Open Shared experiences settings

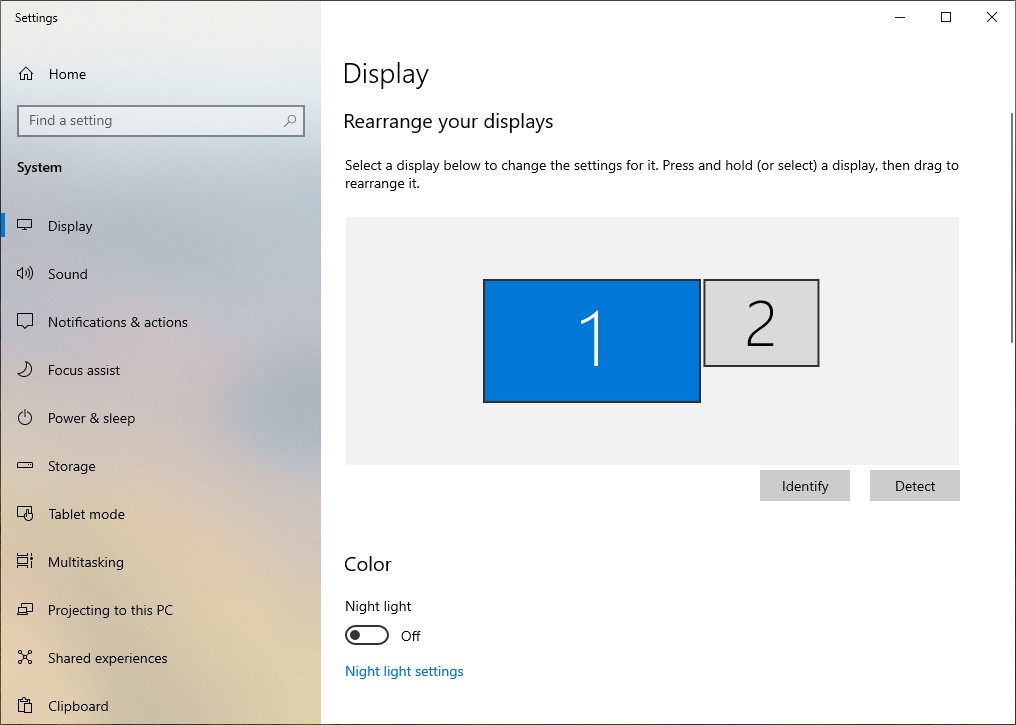pos(161,658)
